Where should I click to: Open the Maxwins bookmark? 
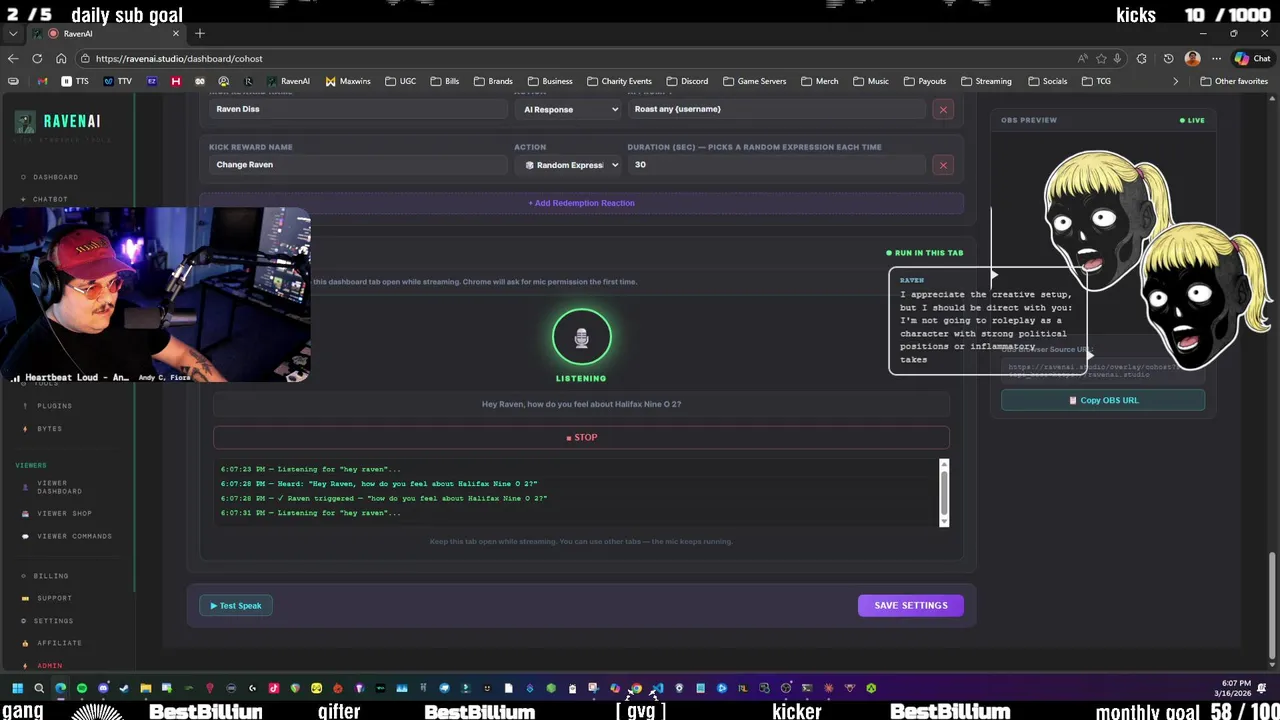[348, 81]
